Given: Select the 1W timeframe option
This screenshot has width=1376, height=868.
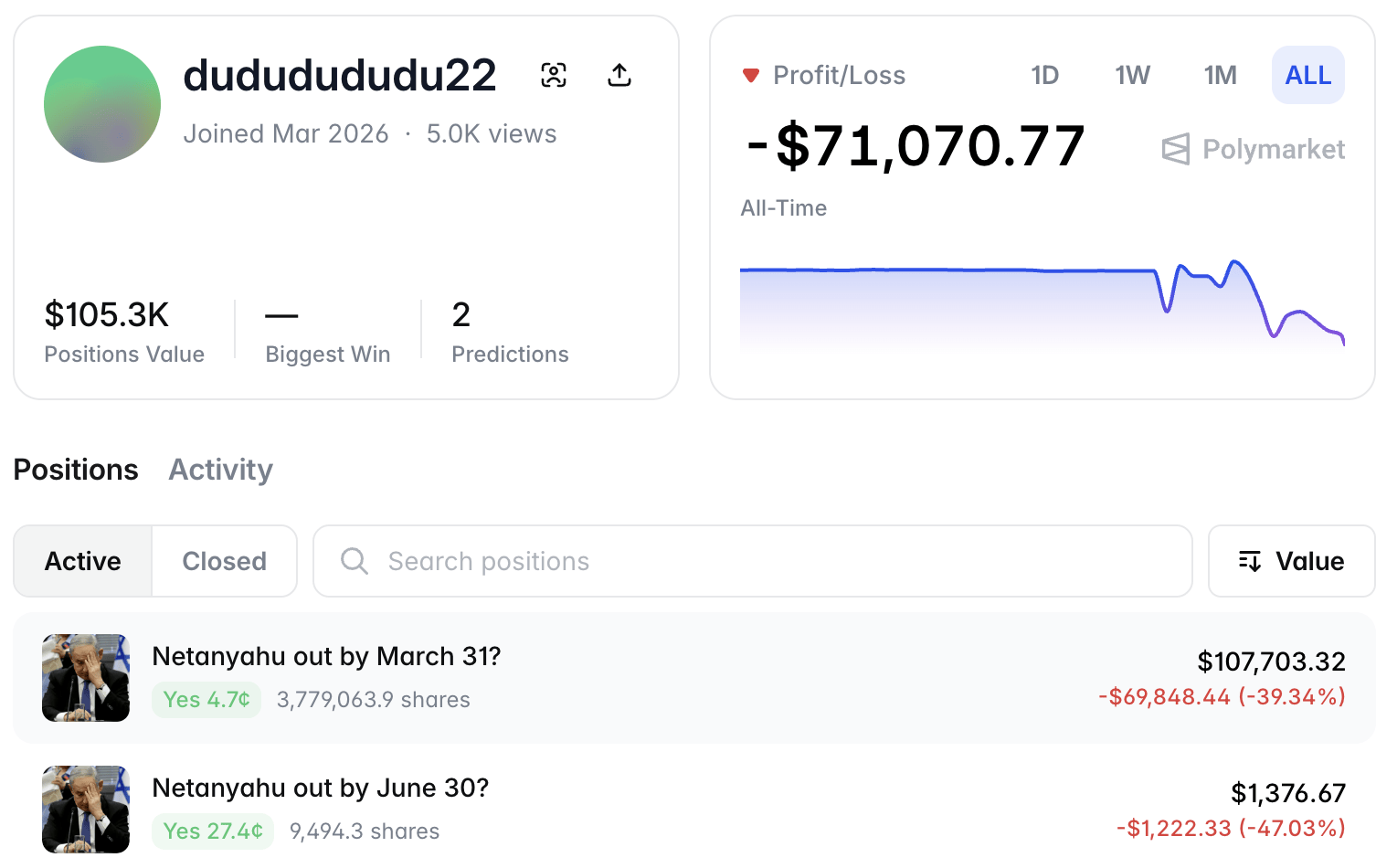Looking at the screenshot, I should pos(1132,76).
